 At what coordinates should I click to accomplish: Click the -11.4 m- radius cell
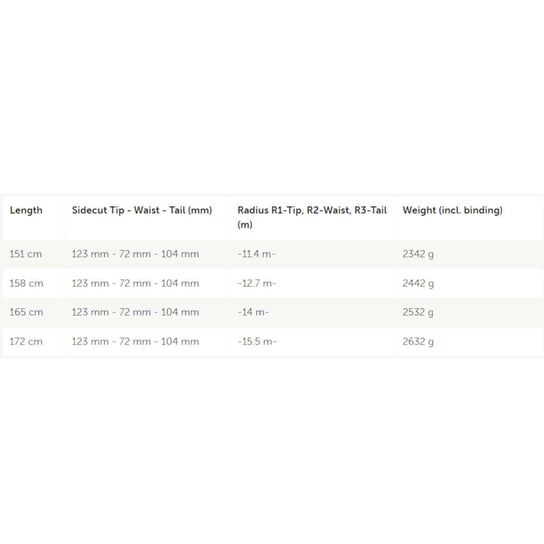coord(256,254)
